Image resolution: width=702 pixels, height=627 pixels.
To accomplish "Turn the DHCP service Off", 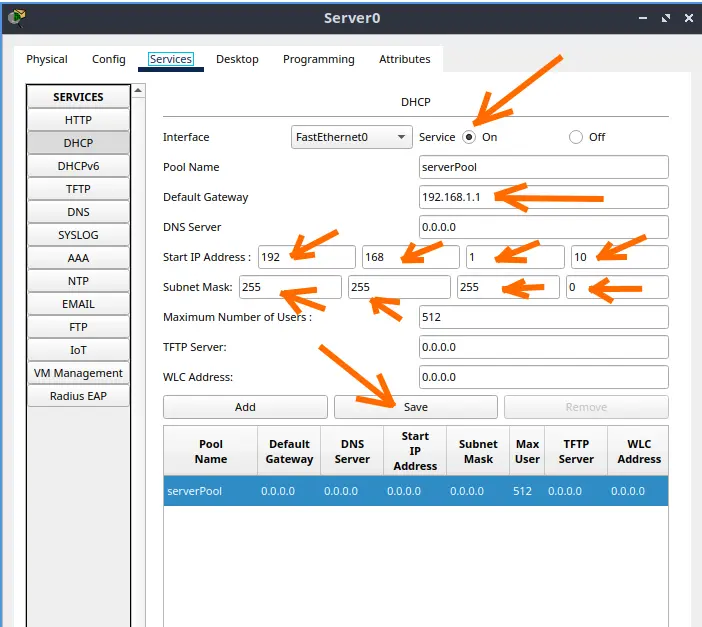I will (x=576, y=137).
